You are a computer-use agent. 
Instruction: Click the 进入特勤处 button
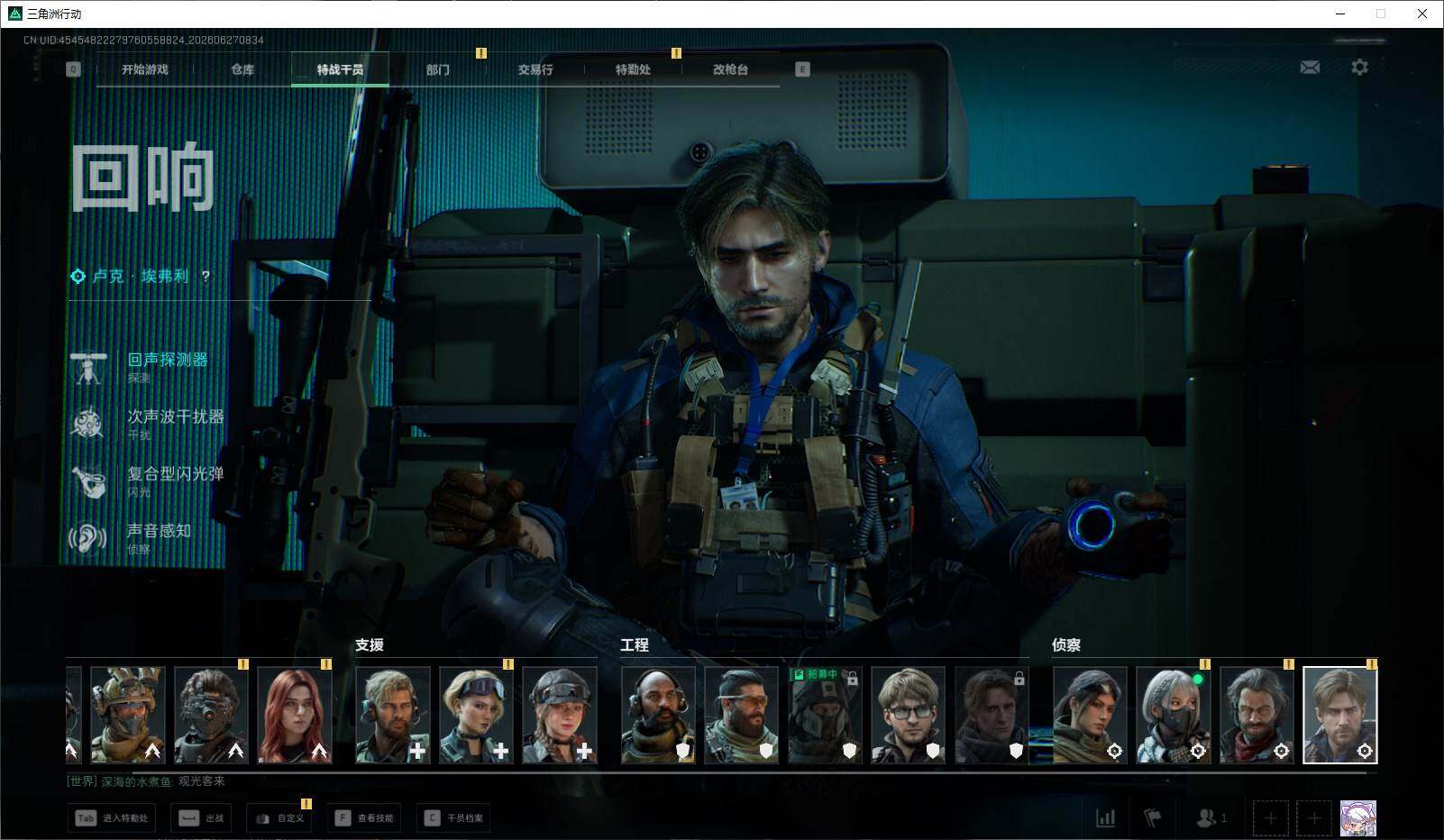pos(113,818)
